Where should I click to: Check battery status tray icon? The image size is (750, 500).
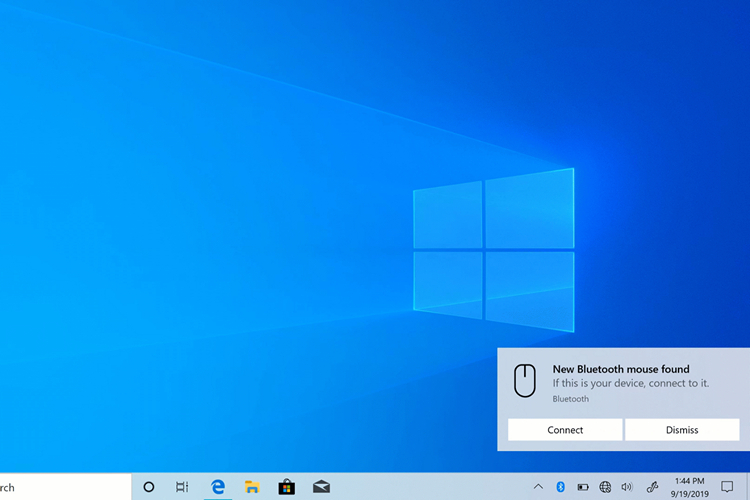pos(583,488)
